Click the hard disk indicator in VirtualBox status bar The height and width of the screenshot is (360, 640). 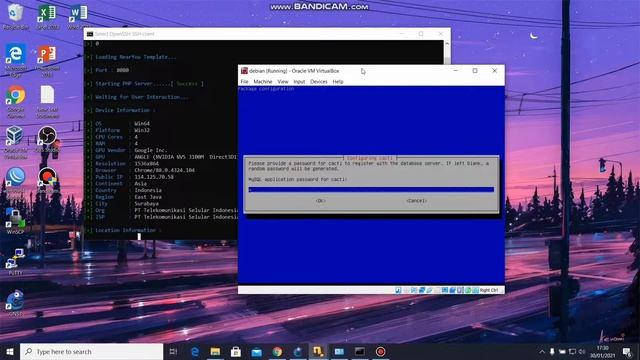click(x=398, y=290)
